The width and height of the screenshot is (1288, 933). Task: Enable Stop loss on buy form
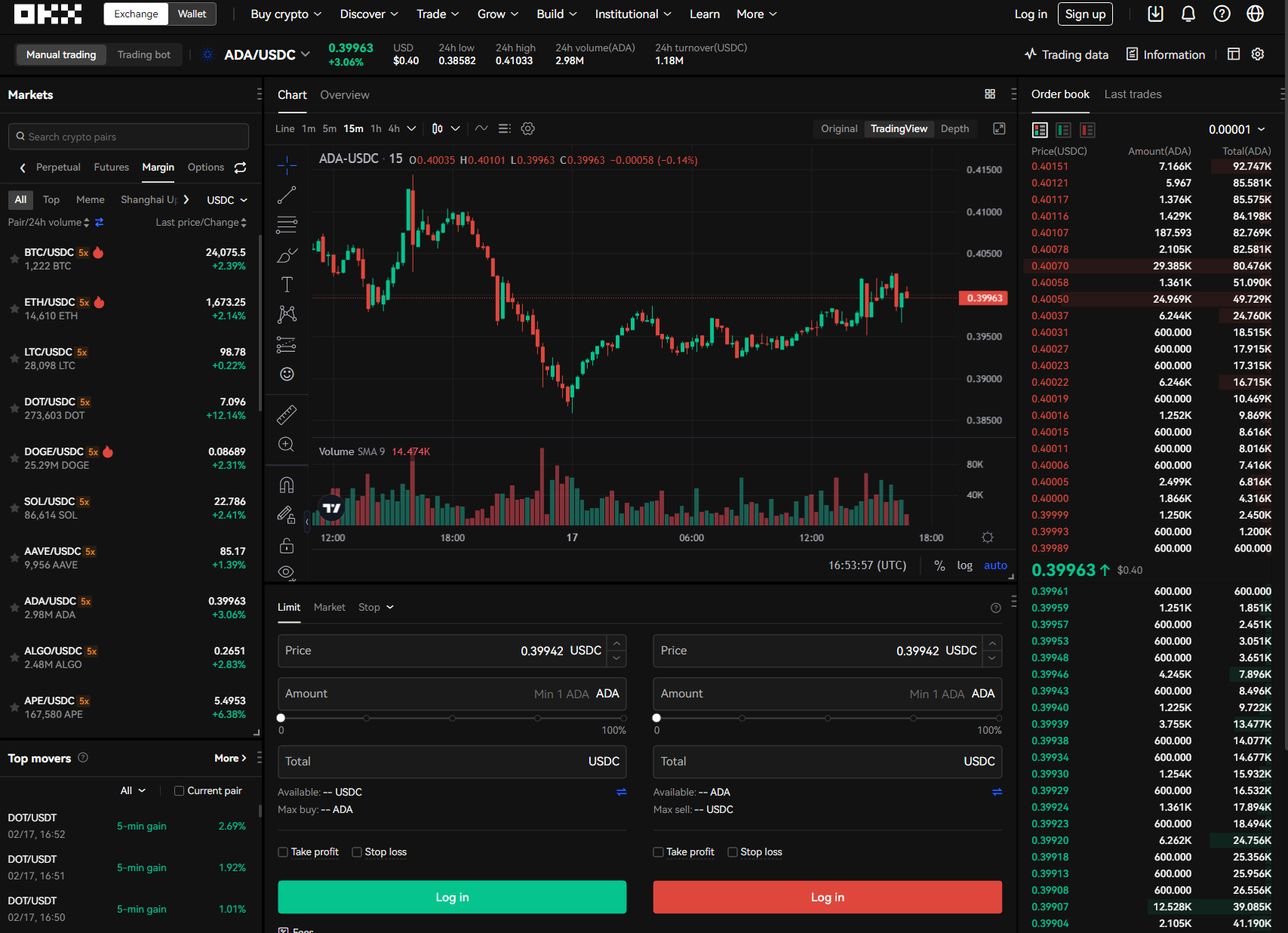point(357,852)
